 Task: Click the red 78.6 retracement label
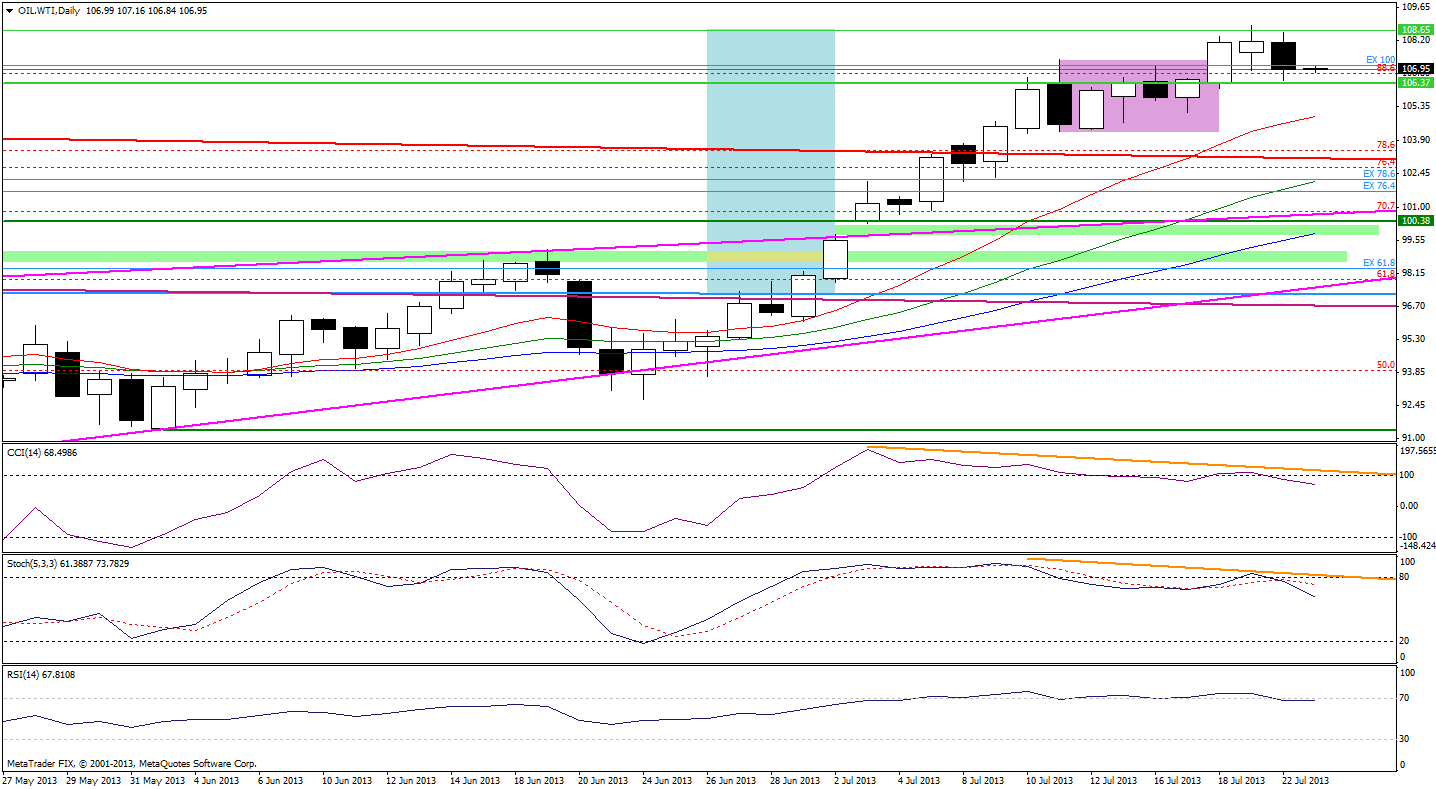pos(1386,145)
